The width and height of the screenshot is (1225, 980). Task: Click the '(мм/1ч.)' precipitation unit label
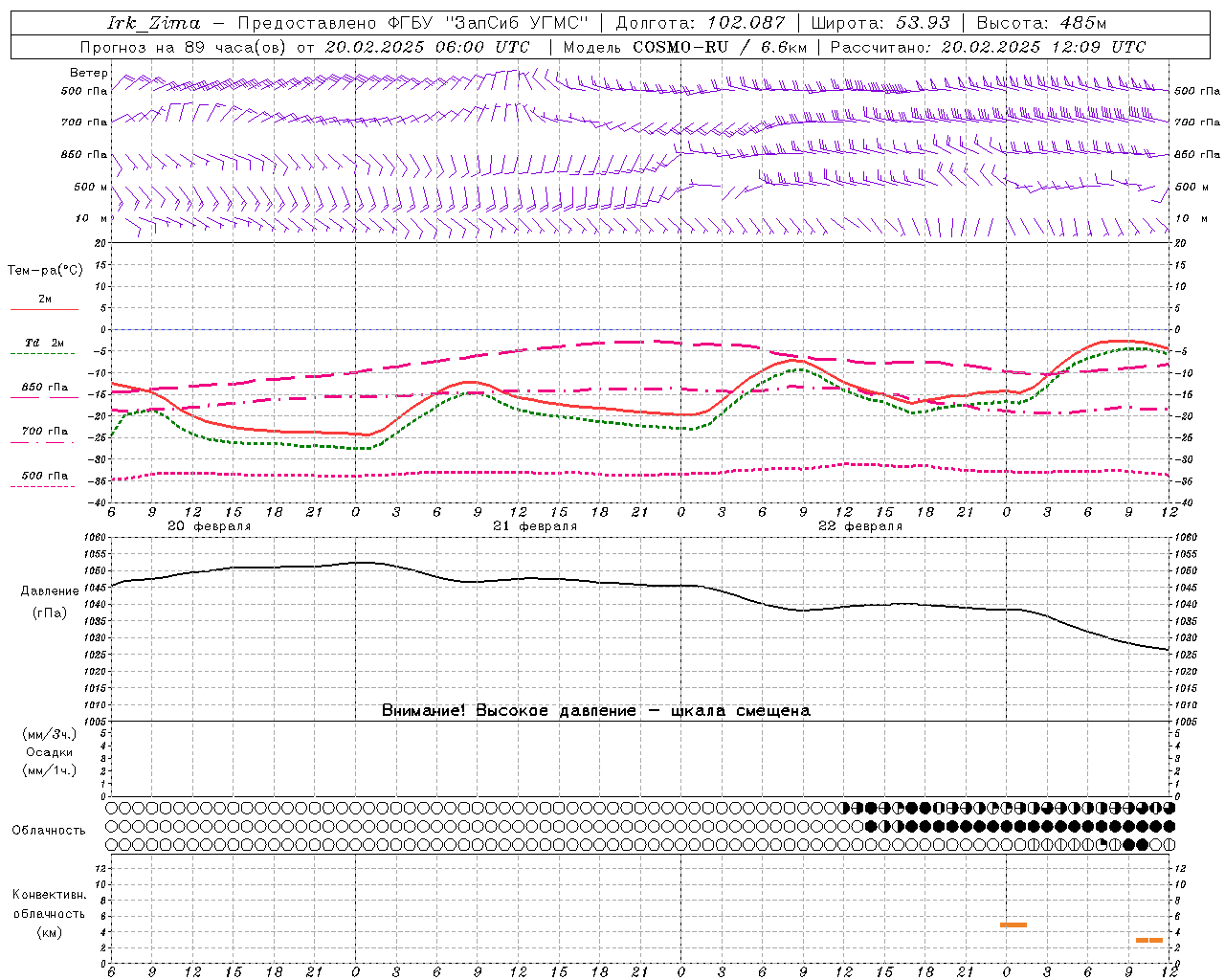50,770
